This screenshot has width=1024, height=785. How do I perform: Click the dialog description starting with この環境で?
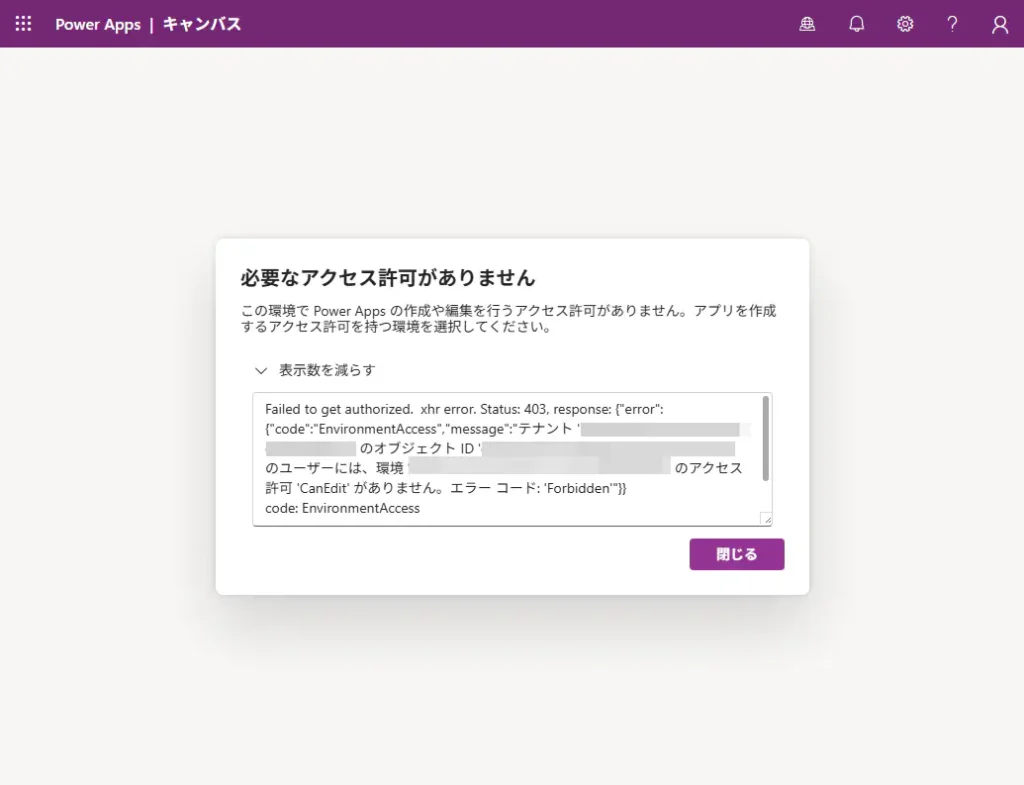coord(508,319)
